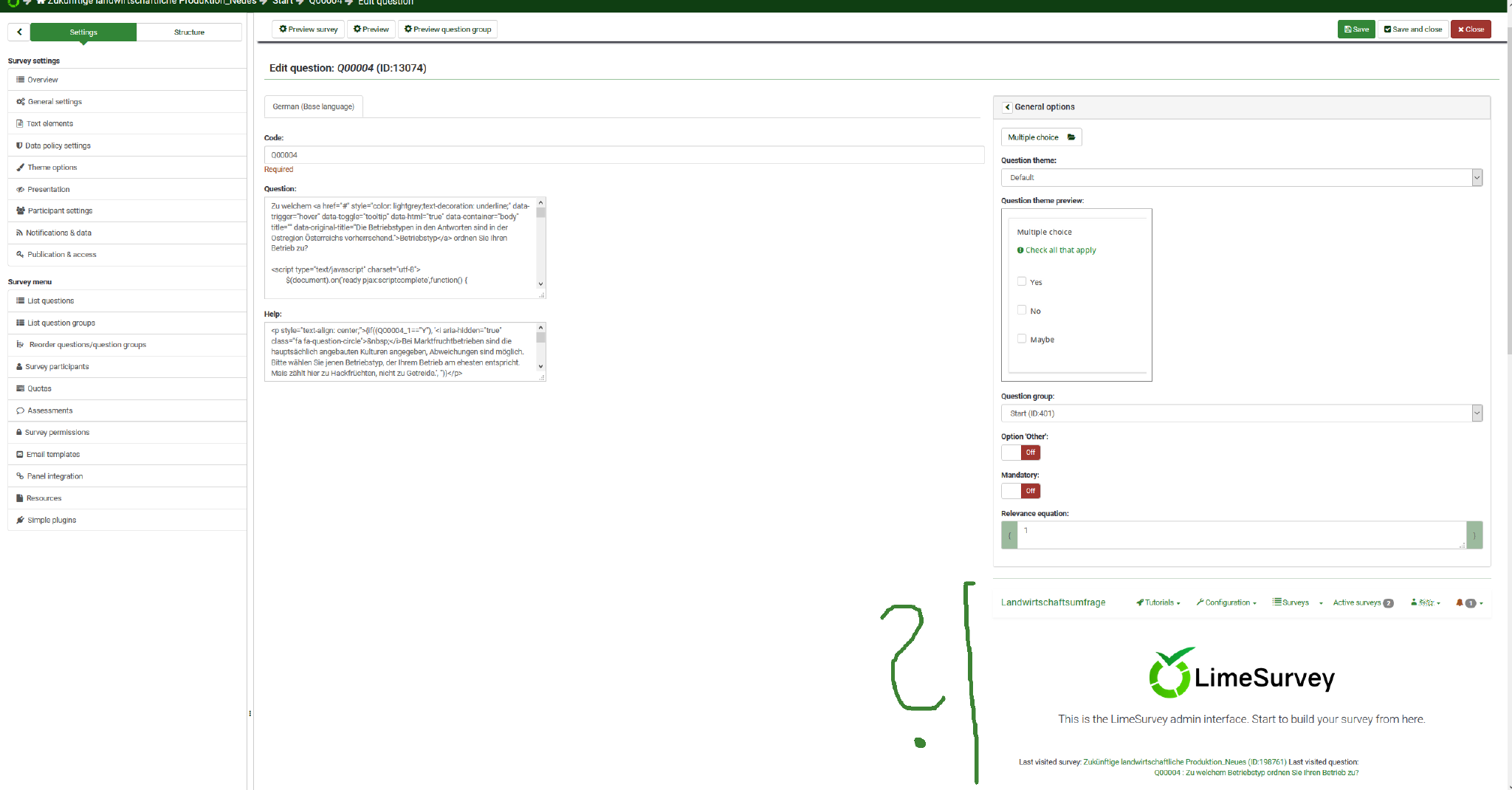Click the Save and close button
Screen dimensions: 1512x790
[1412, 30]
